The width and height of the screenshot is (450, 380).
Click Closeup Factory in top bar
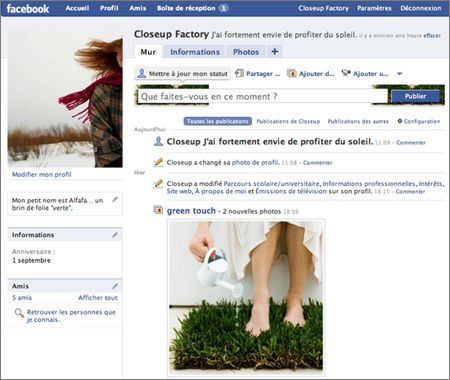point(323,8)
